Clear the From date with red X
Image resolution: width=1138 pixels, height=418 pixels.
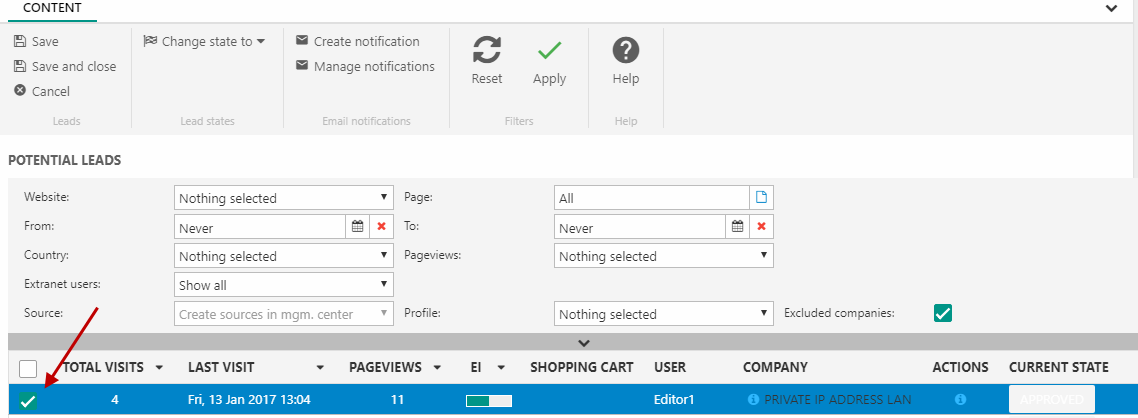[x=381, y=227]
